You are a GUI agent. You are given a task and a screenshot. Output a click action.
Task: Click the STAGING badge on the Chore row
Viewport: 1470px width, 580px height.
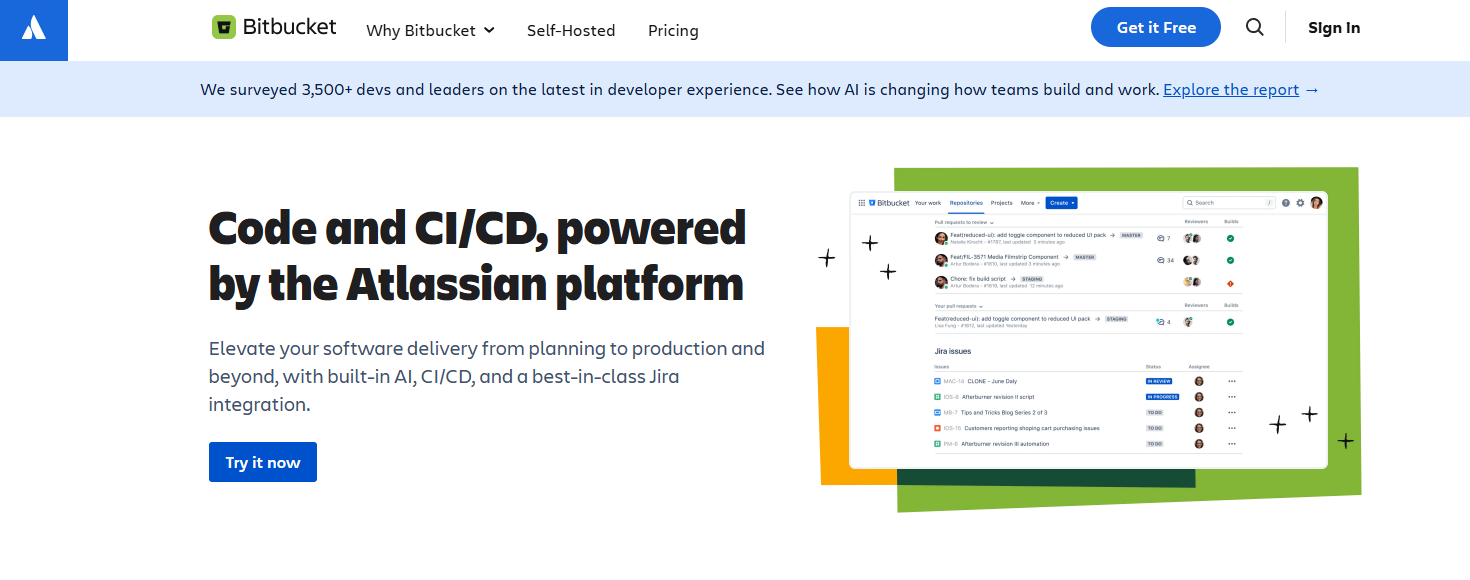1032,279
